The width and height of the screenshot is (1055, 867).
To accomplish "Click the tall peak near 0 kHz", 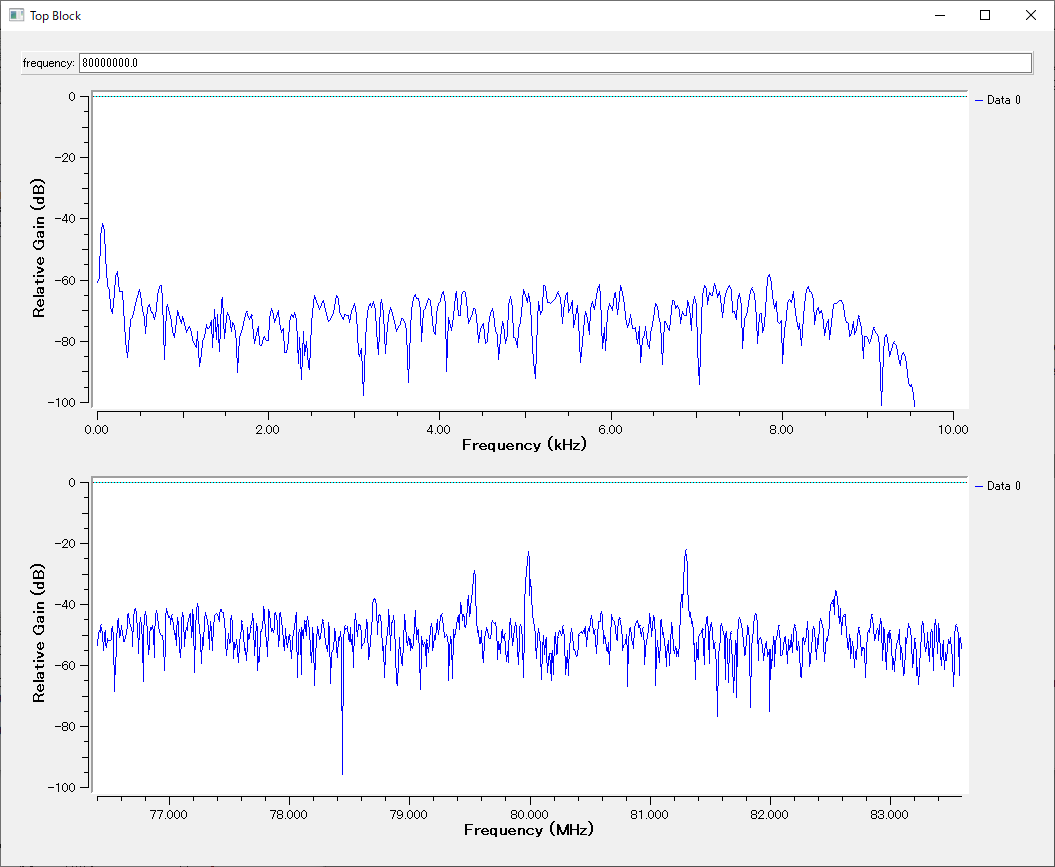I will click(102, 225).
